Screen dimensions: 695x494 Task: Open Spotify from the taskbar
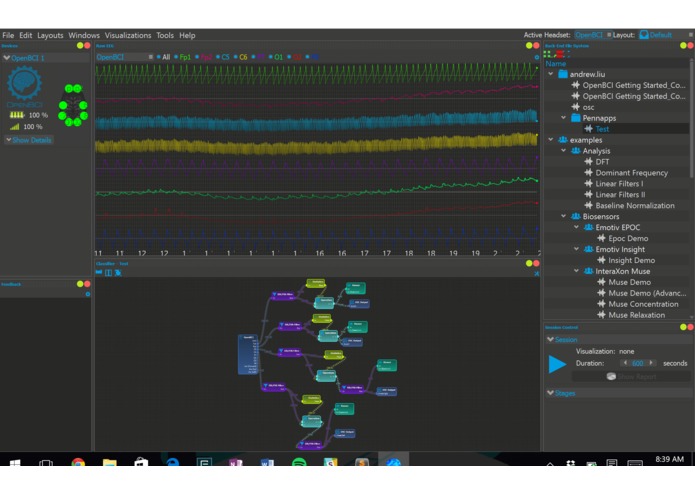299,463
